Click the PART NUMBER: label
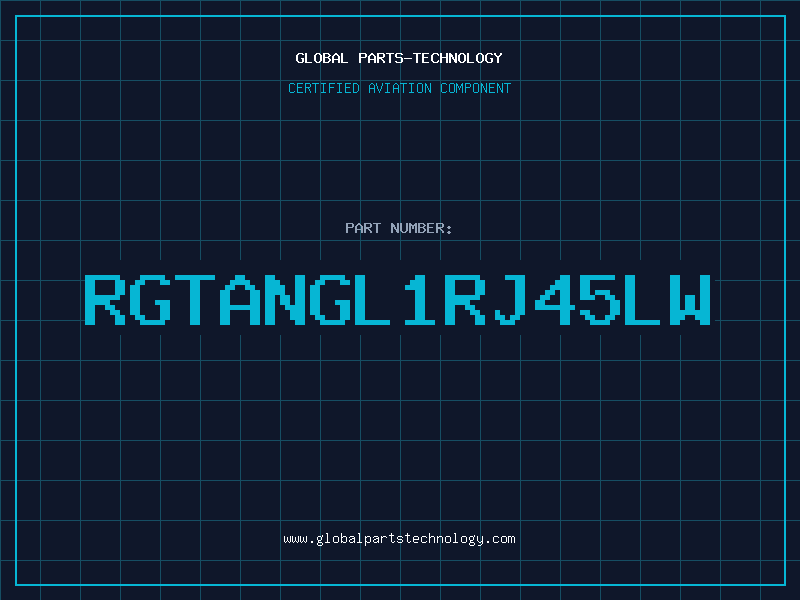Screen dimensions: 800x600 pos(399,228)
